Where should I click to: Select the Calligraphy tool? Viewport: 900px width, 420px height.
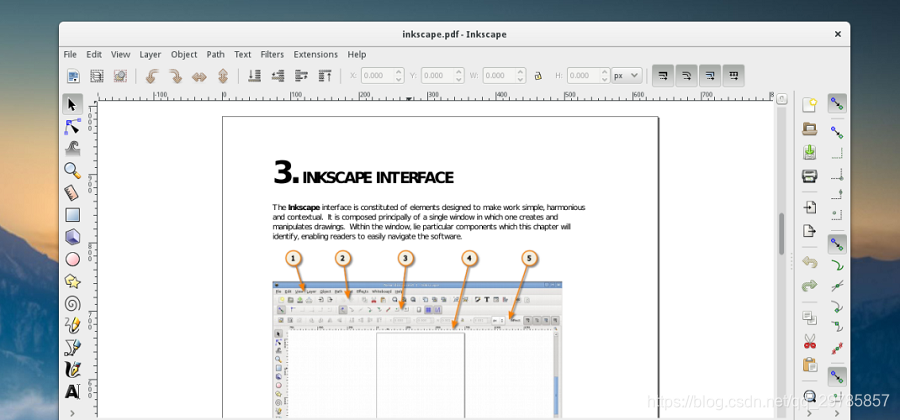[x=72, y=370]
